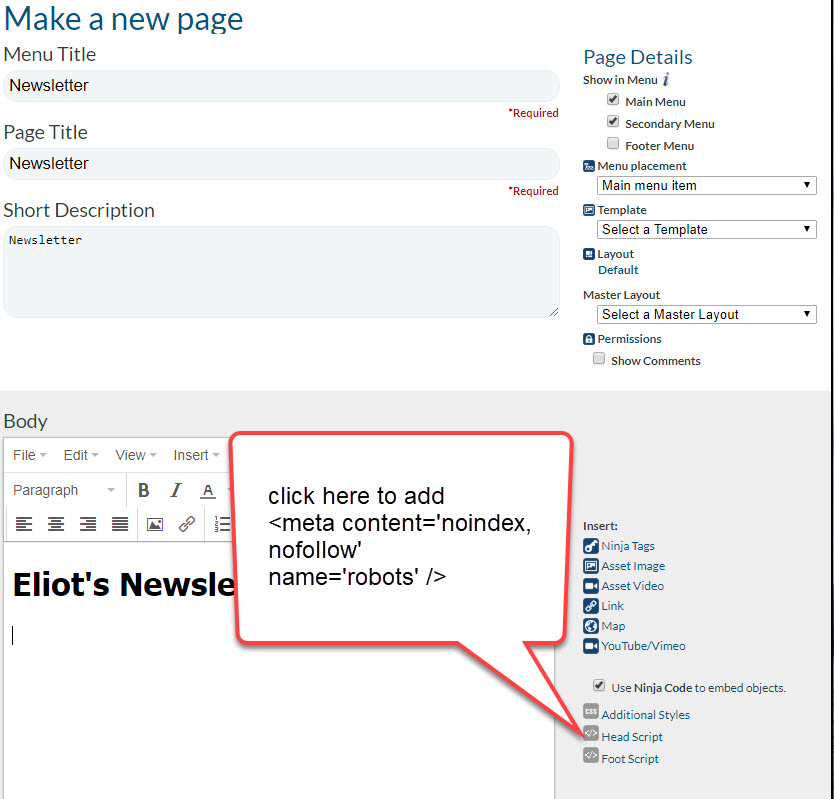Click the Link insert icon
Viewport: 834px width, 799px height.
tap(590, 606)
